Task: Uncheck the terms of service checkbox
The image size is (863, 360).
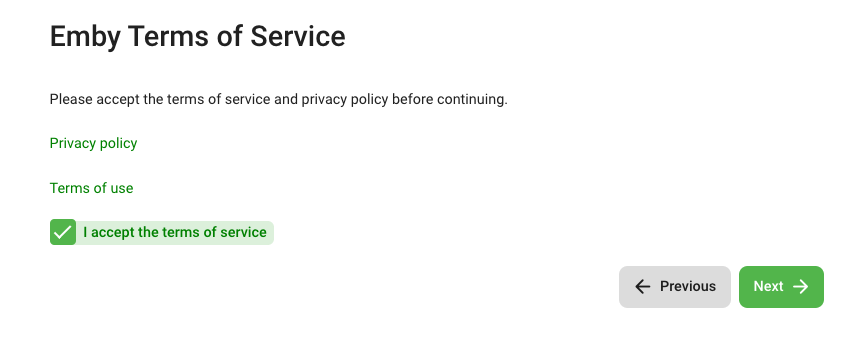Action: tap(63, 232)
